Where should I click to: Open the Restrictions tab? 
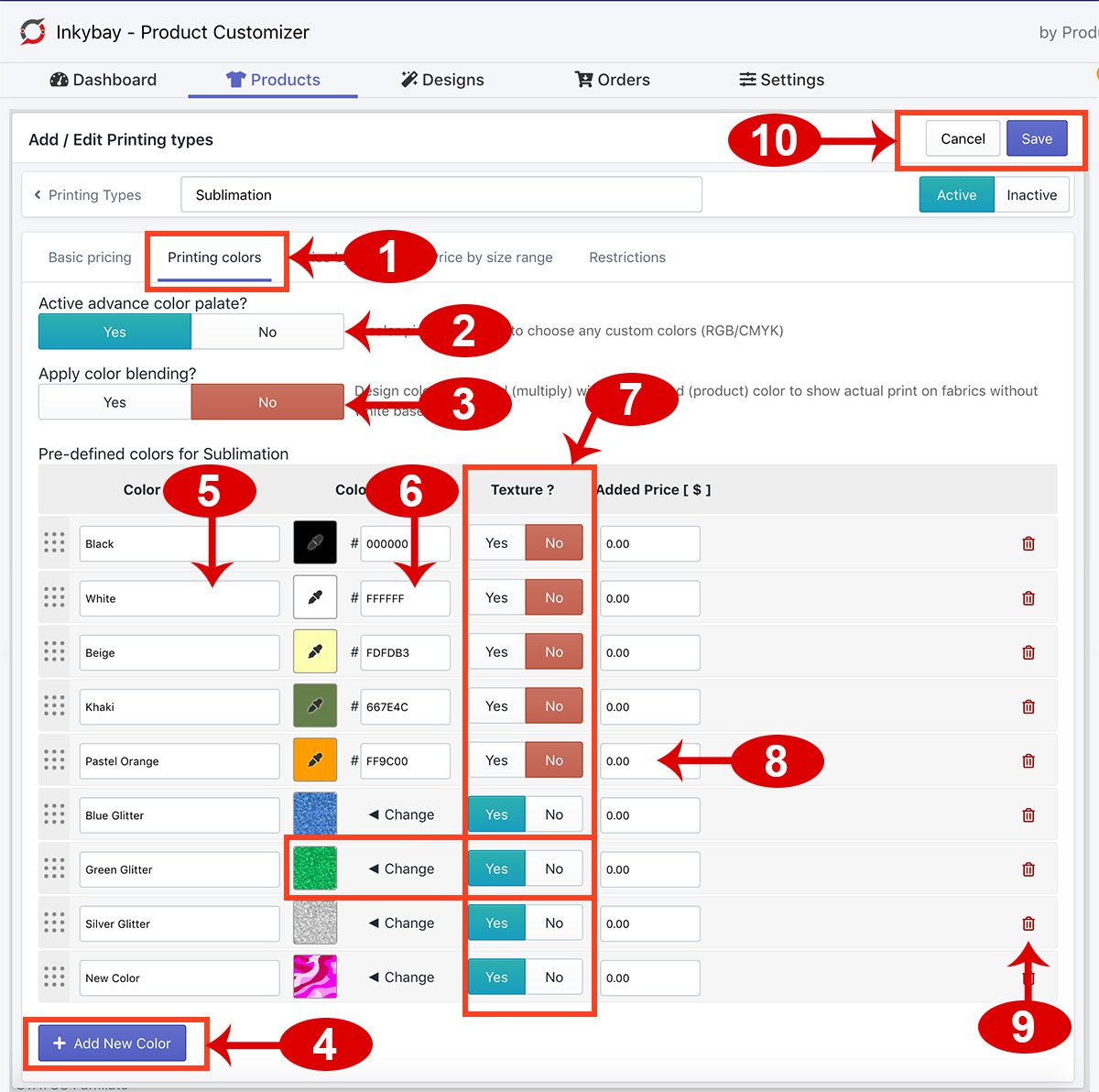click(x=626, y=257)
